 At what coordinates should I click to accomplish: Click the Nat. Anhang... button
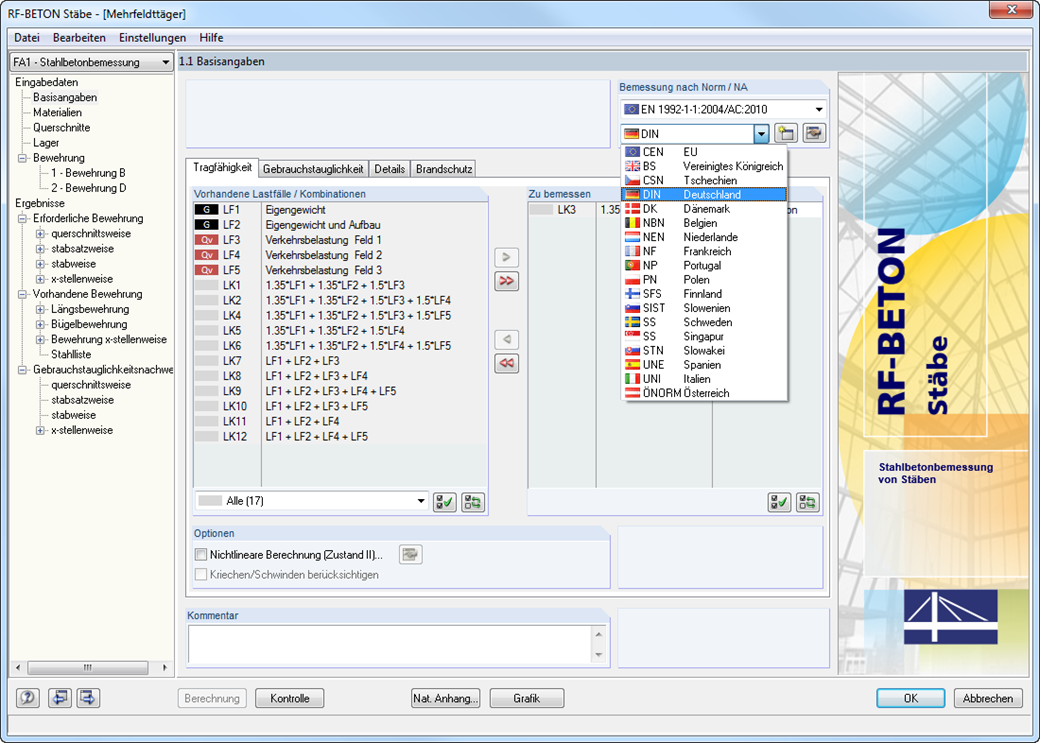point(446,699)
